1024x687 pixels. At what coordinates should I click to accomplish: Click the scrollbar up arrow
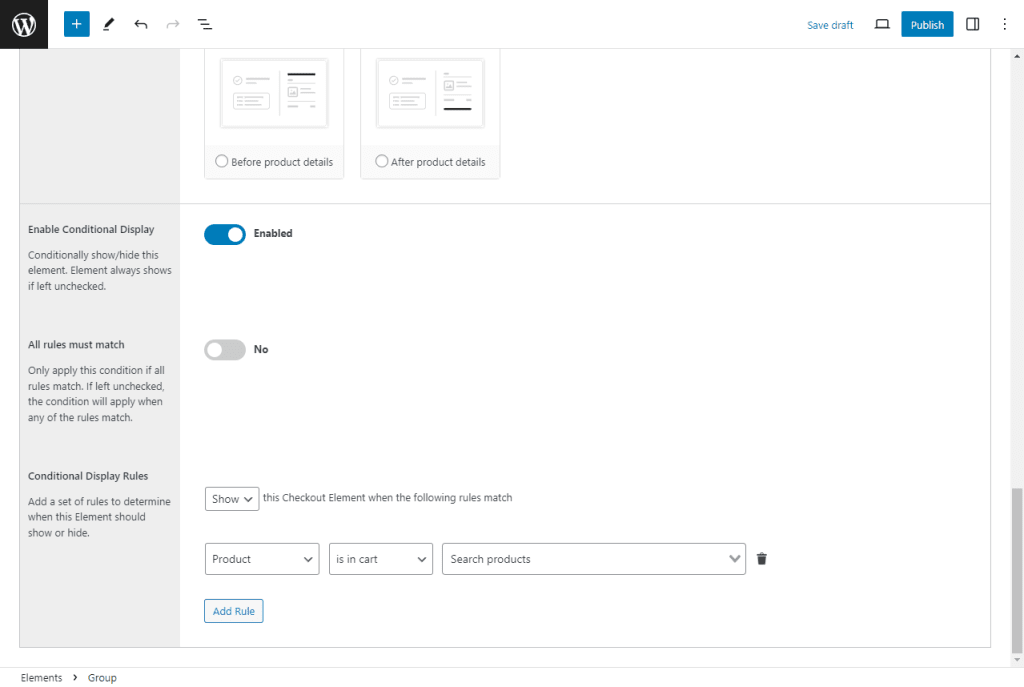point(1017,56)
